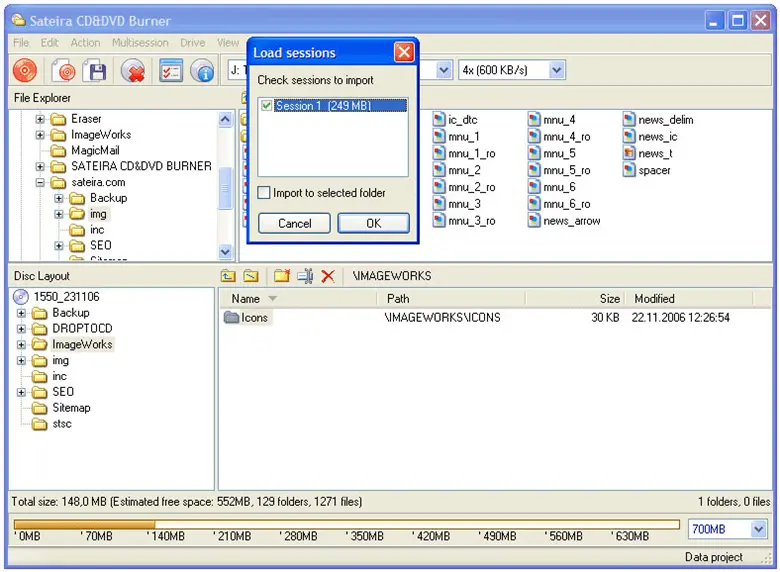Expand the DROPTOCD folder in Disc Layout tree
The height and width of the screenshot is (572, 780).
pyautogui.click(x=22, y=329)
